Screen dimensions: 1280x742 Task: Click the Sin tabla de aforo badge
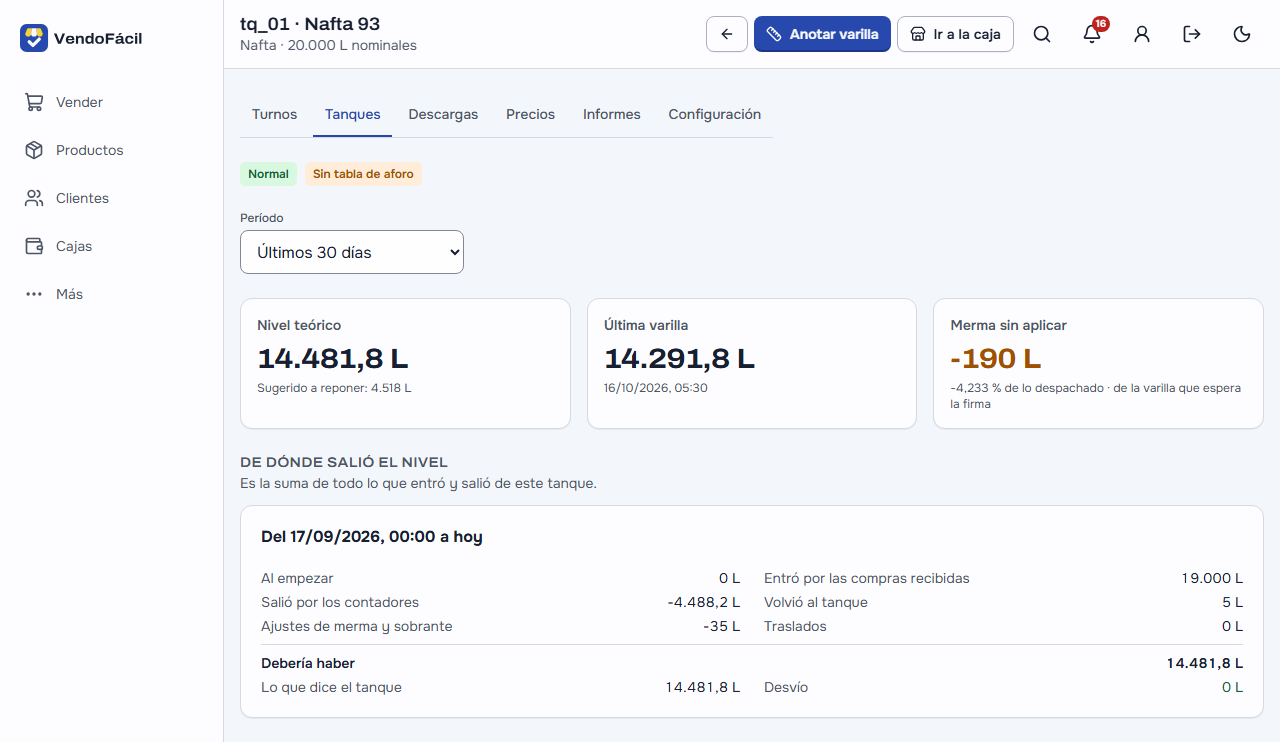pos(363,174)
